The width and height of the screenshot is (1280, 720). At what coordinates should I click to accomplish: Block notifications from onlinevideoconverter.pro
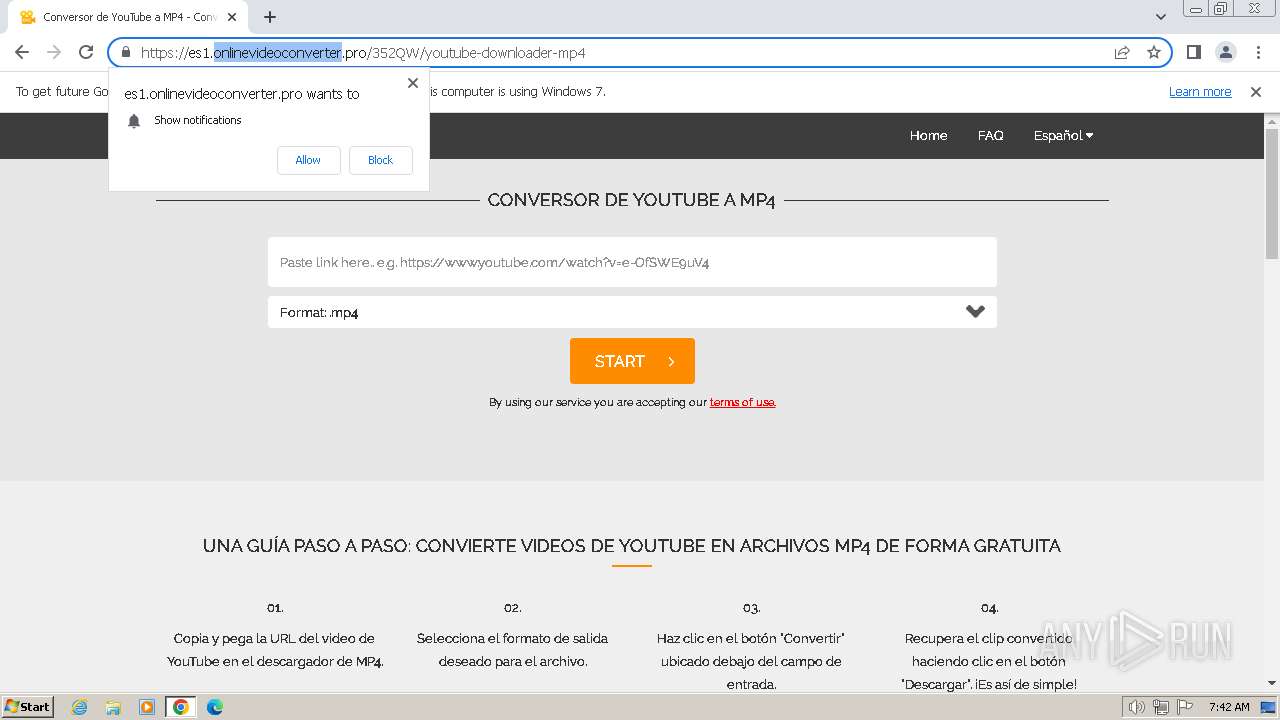(380, 160)
